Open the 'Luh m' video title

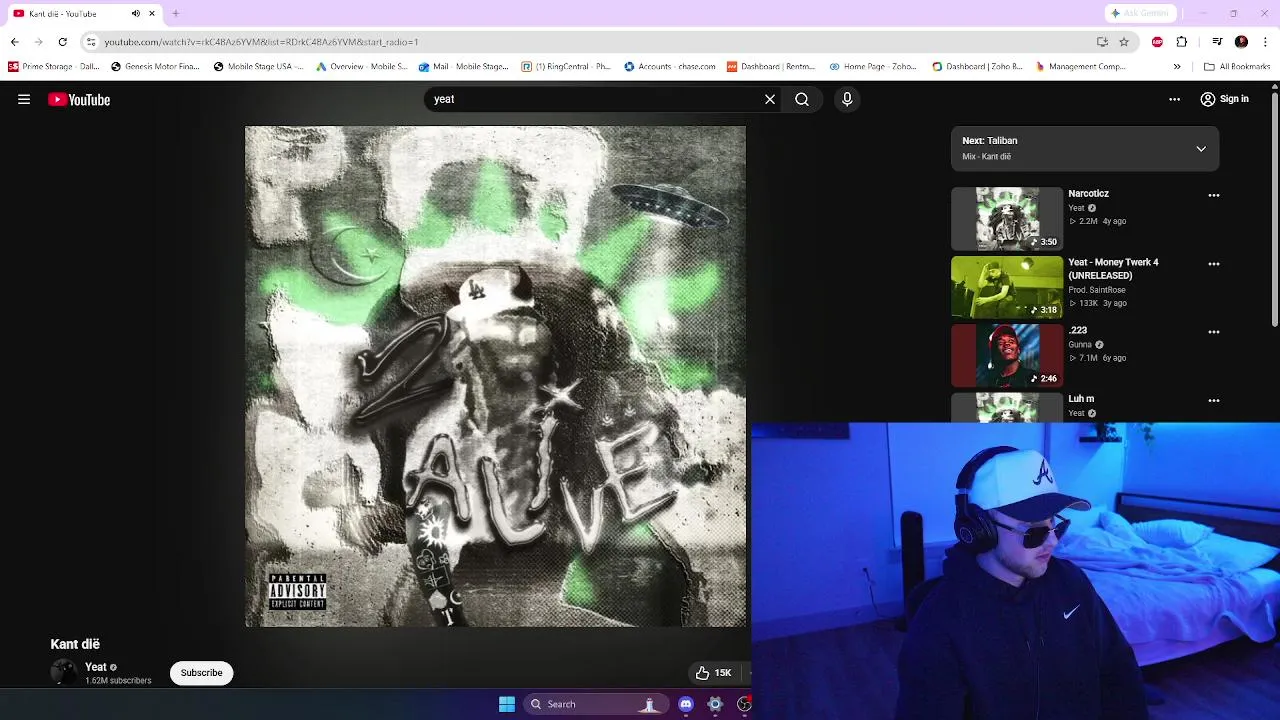tap(1081, 398)
